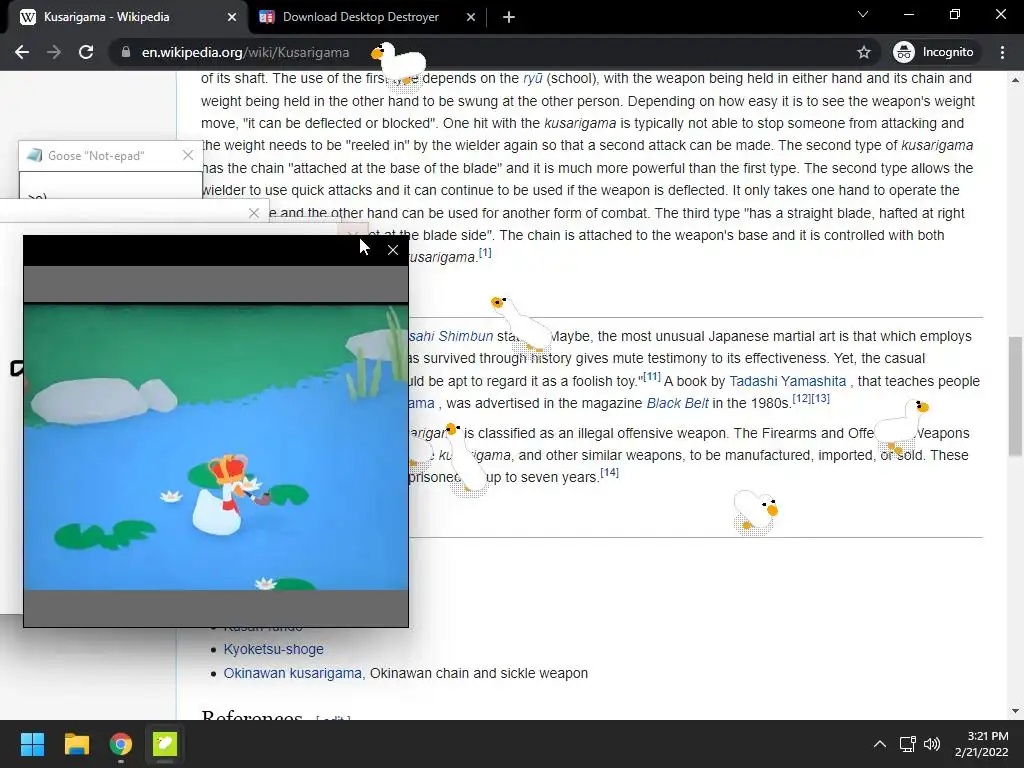Click the Goose "Not-epad" title bar icon
1024x768 pixels.
point(35,155)
